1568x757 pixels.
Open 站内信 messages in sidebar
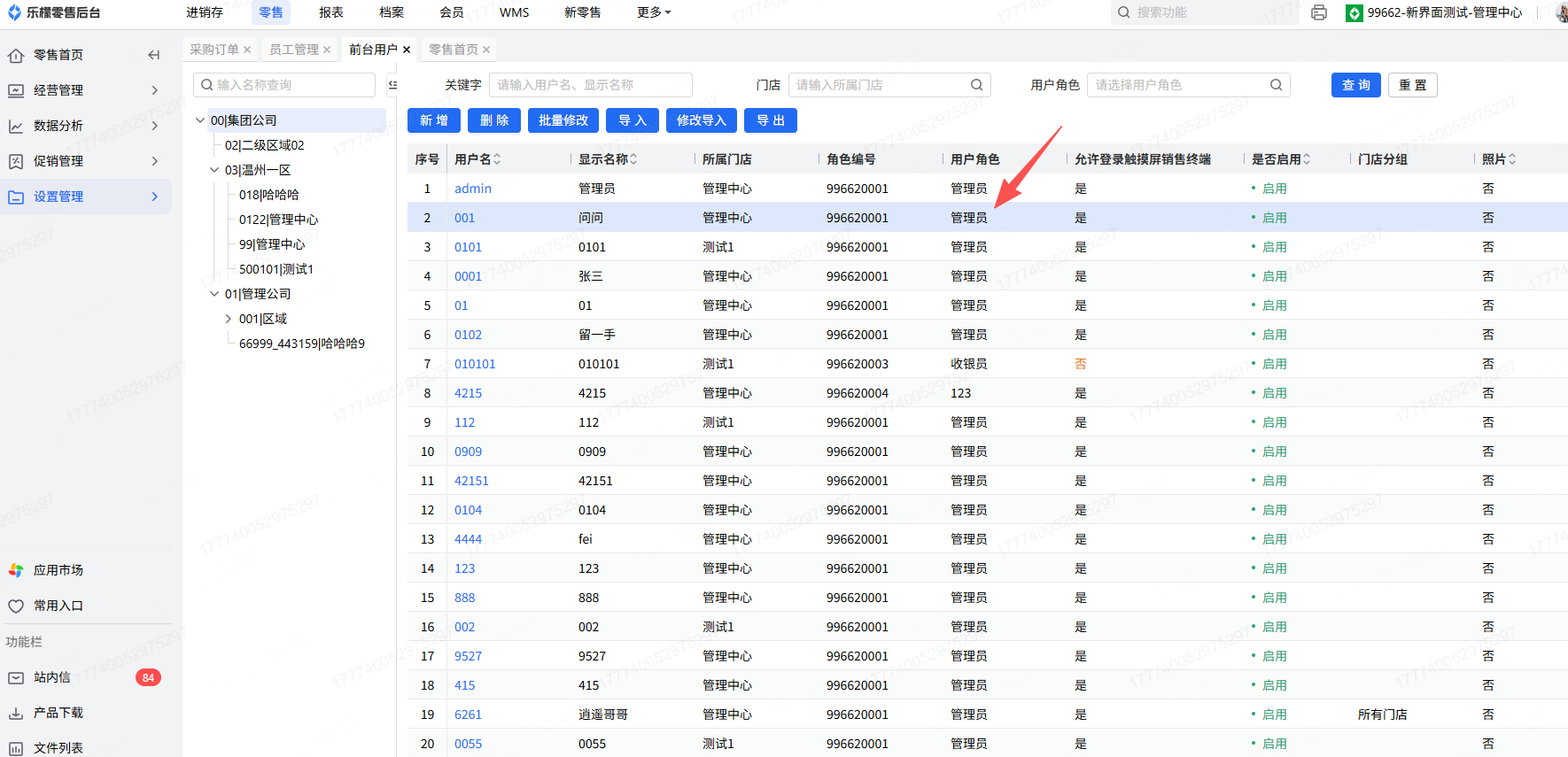tap(52, 677)
